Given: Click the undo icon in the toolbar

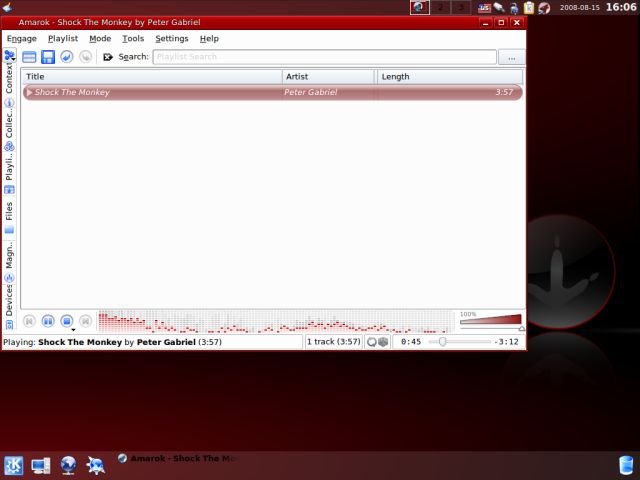Looking at the screenshot, I should click(67, 57).
